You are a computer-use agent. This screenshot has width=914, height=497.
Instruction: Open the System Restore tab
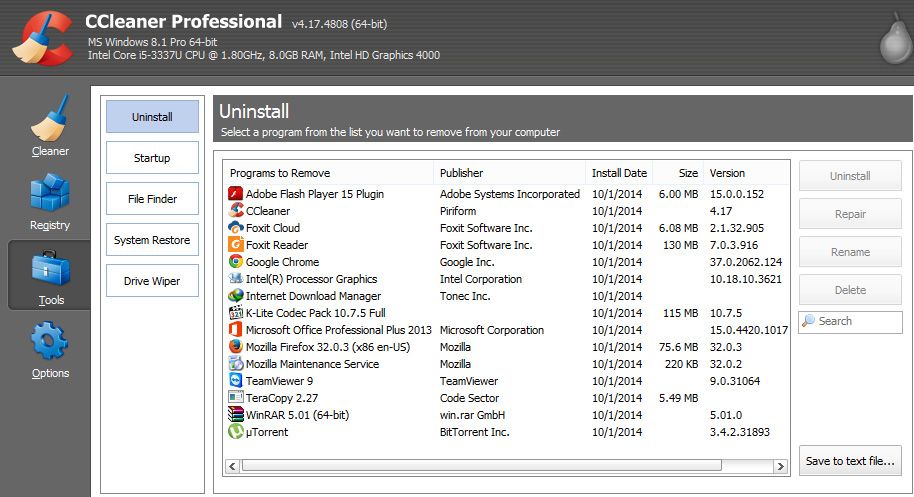click(152, 239)
